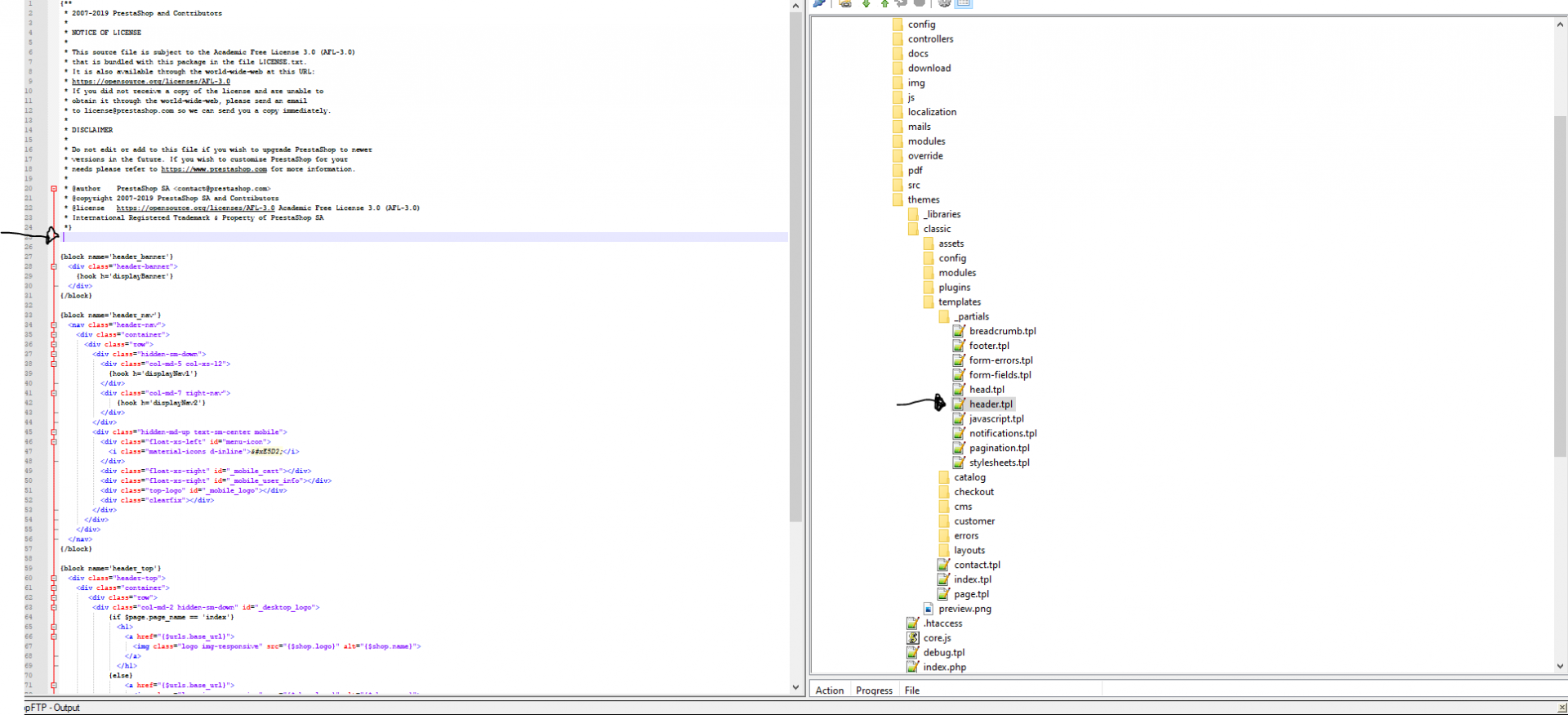Click the folder icon beside checkout

[945, 492]
